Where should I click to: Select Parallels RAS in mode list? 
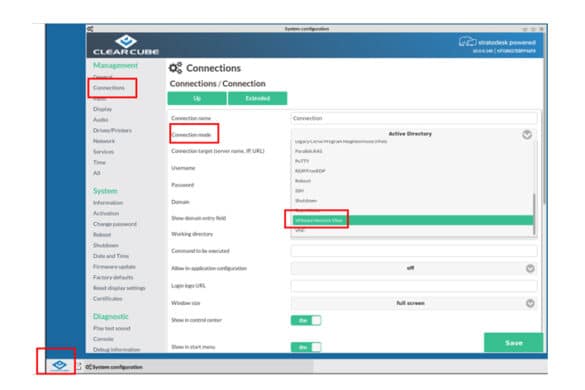(308, 151)
